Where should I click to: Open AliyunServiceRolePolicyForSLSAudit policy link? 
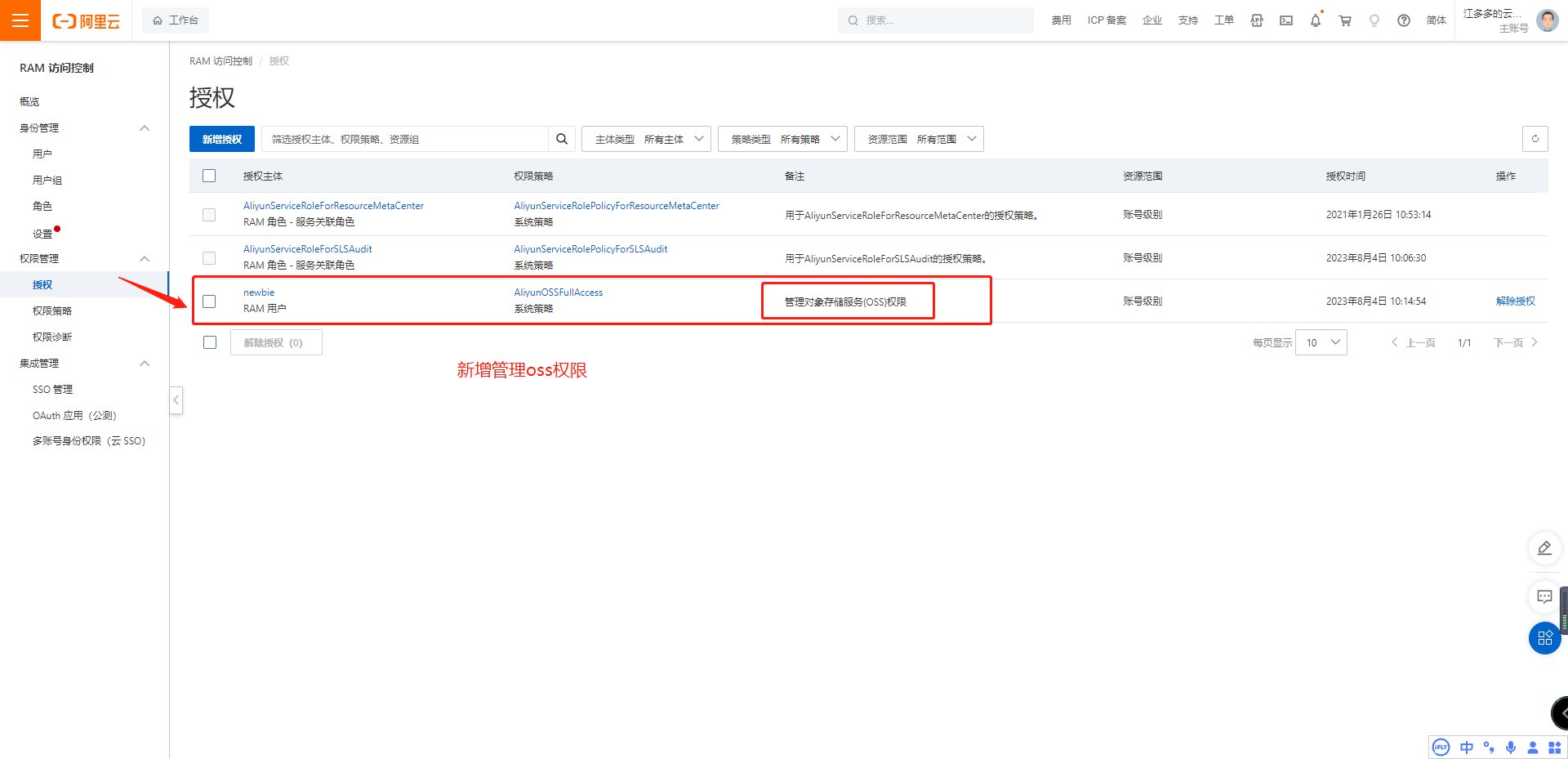click(590, 249)
